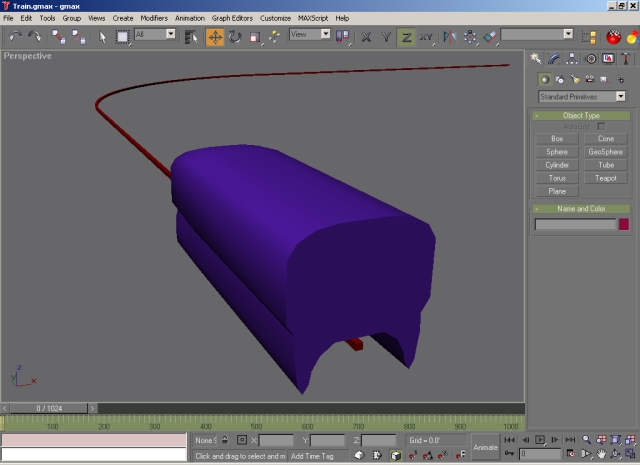This screenshot has height=465, width=640.
Task: Click the Undo arrow in toolbar
Action: coord(15,37)
